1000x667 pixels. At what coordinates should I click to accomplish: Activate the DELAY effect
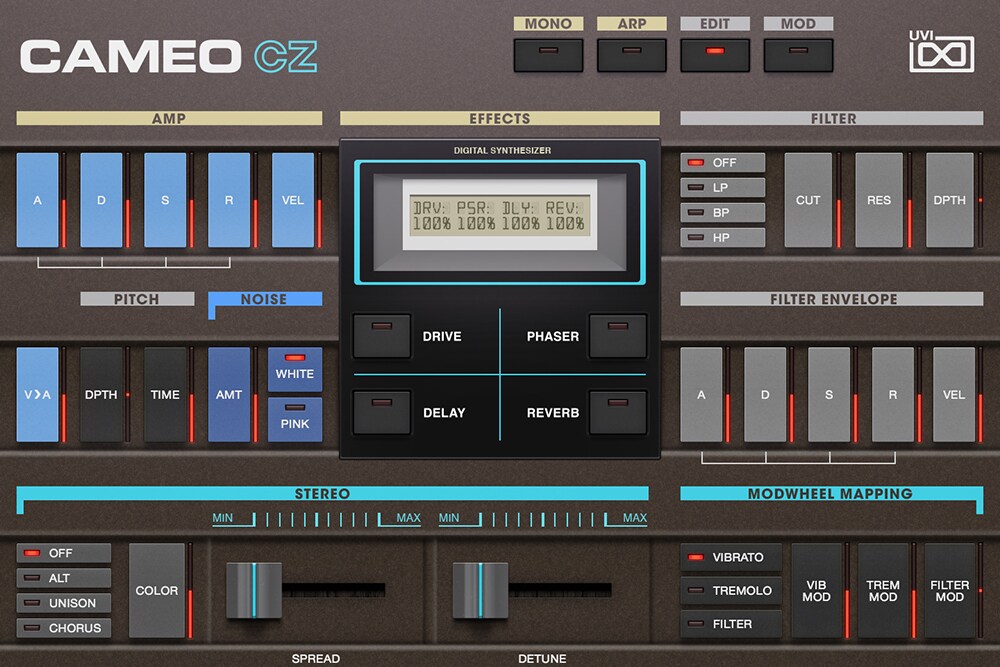[382, 412]
